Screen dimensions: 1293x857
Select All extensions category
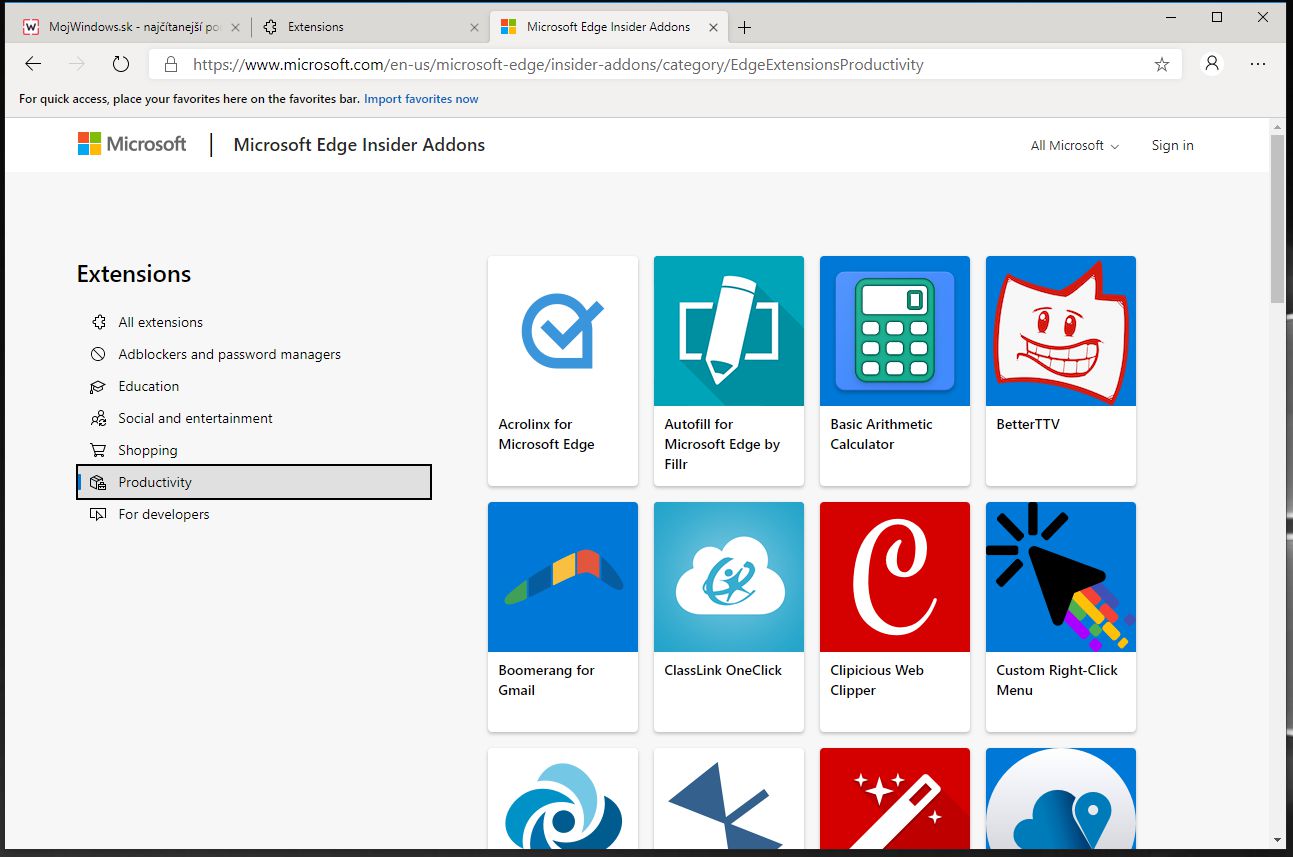[x=254, y=322]
